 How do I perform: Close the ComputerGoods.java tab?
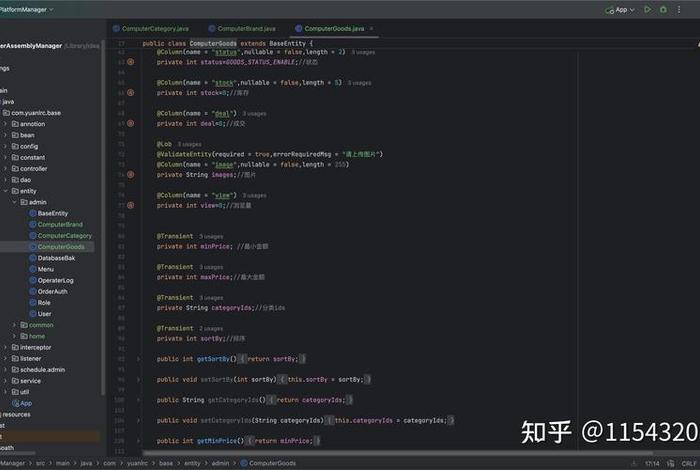(x=371, y=29)
